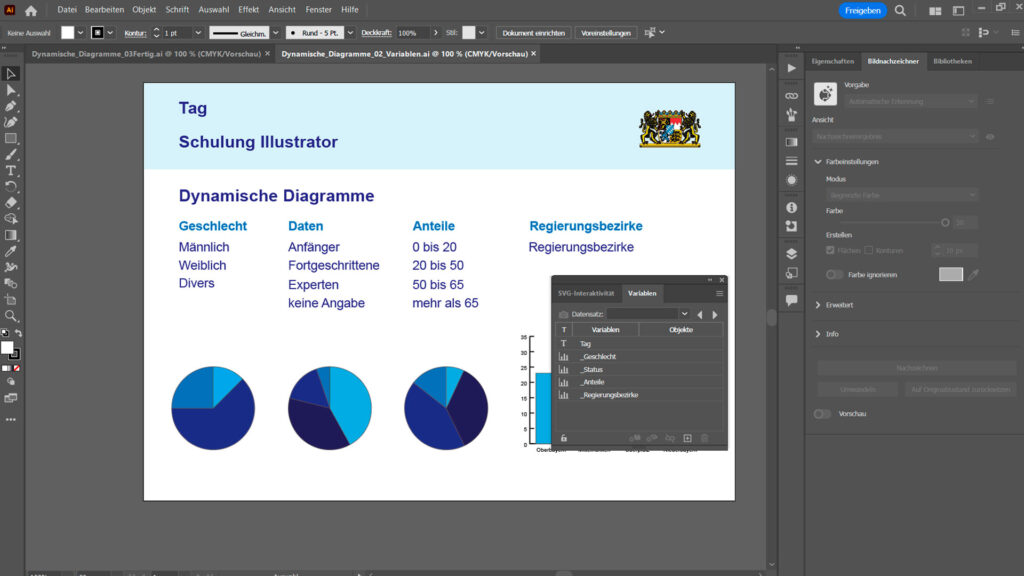Expand the Info section
The image size is (1024, 576).
tap(818, 334)
